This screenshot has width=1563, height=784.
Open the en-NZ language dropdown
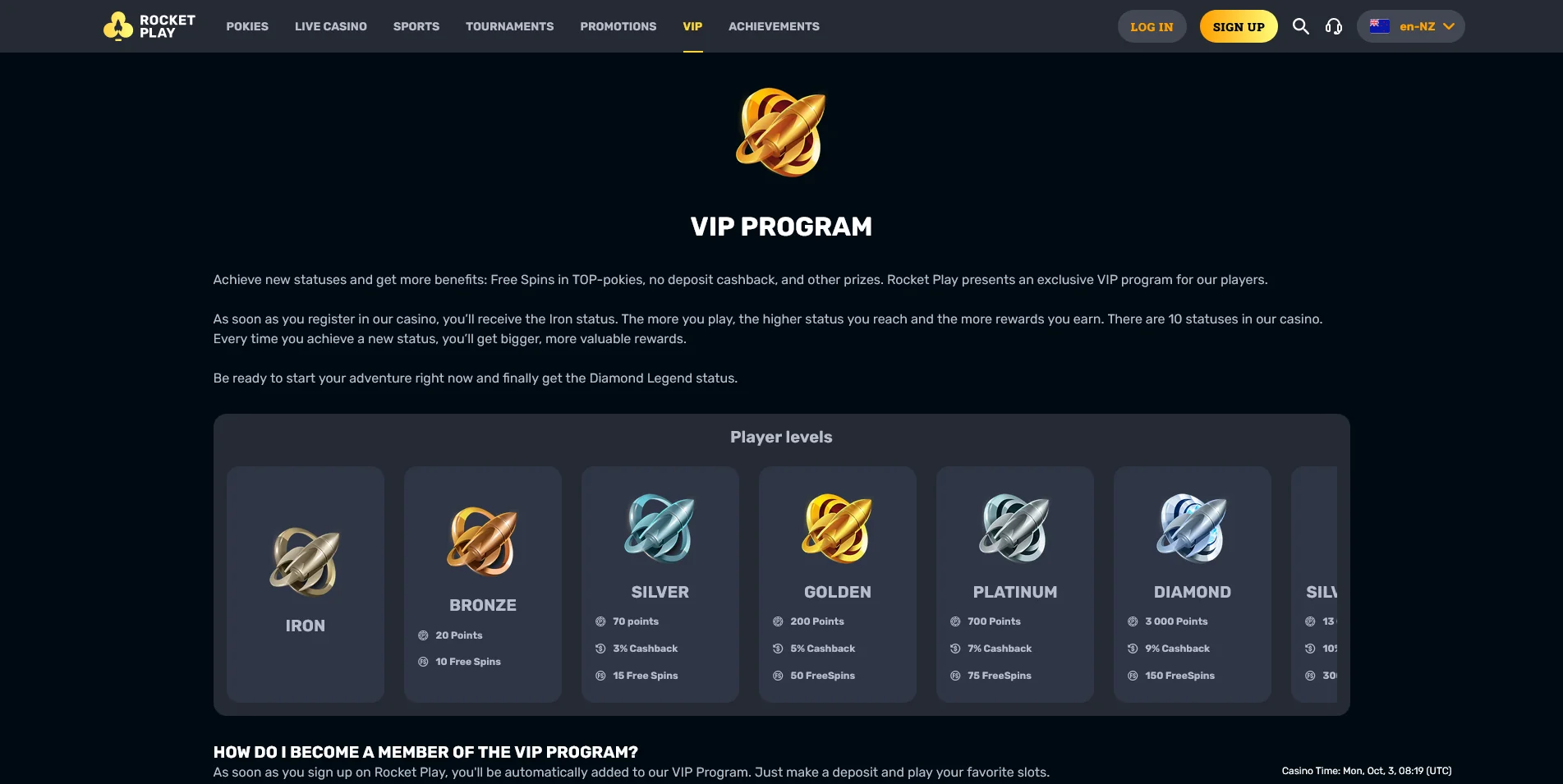1411,26
